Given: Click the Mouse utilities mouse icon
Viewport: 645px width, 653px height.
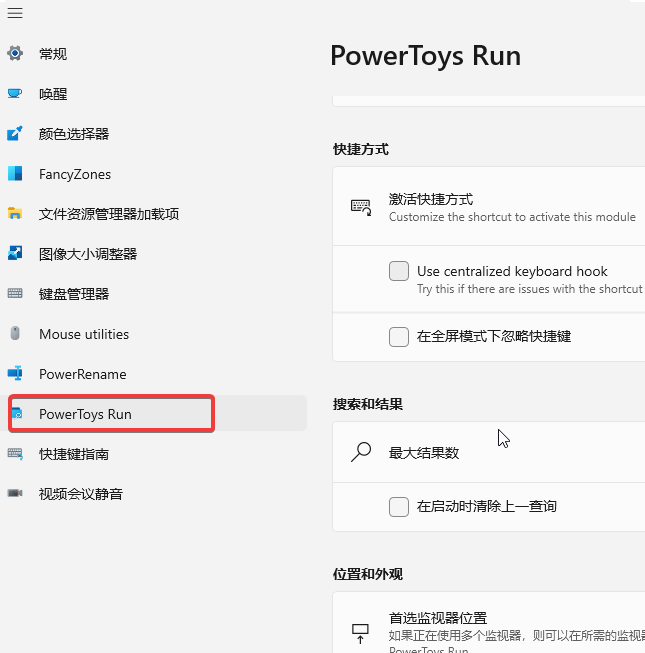Looking at the screenshot, I should coord(15,333).
